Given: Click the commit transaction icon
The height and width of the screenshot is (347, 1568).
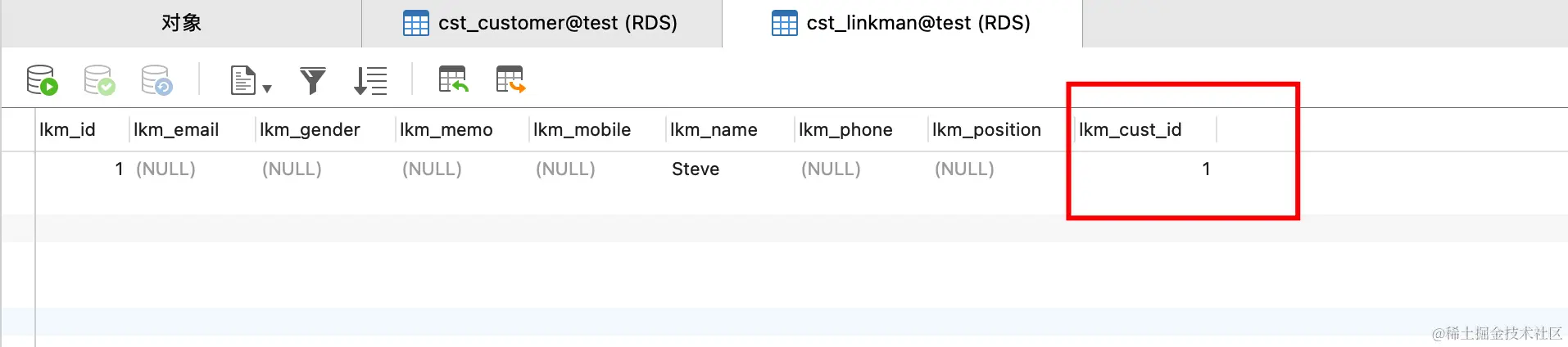Looking at the screenshot, I should [x=99, y=80].
